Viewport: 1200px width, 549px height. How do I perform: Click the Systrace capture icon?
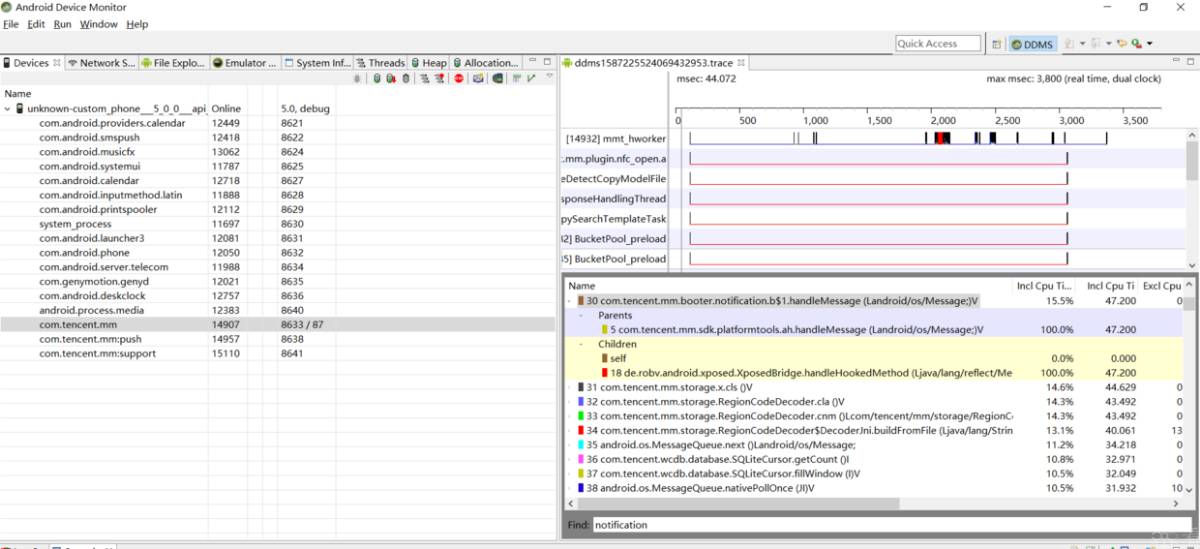pos(516,78)
